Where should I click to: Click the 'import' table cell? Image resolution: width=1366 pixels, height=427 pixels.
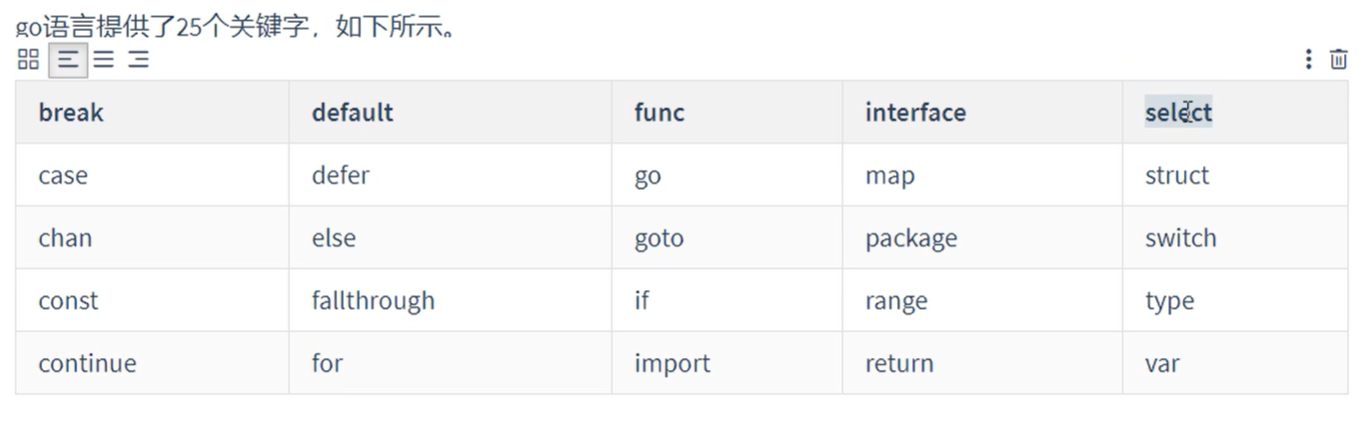(727, 363)
